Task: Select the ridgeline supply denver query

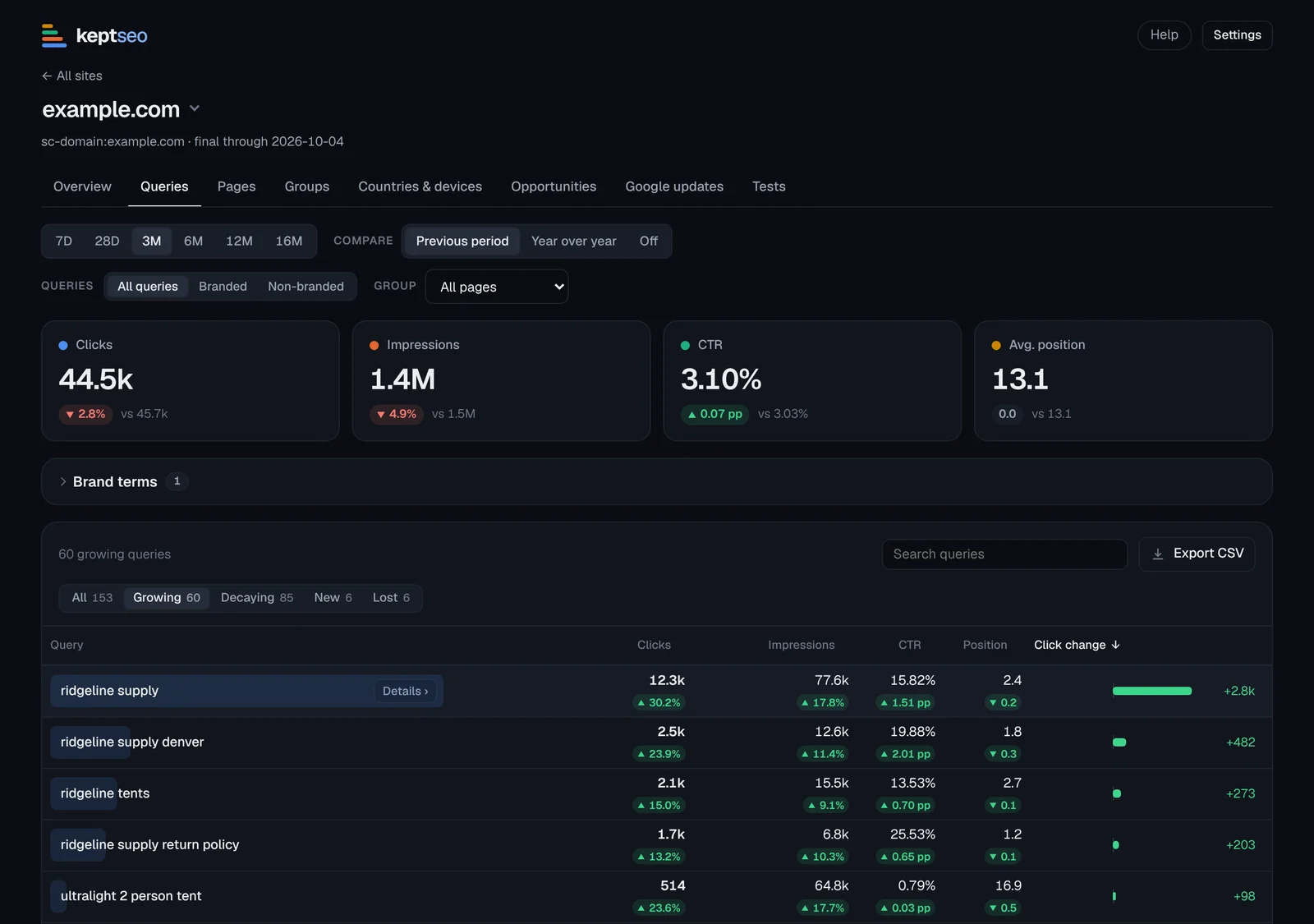Action: pos(131,742)
